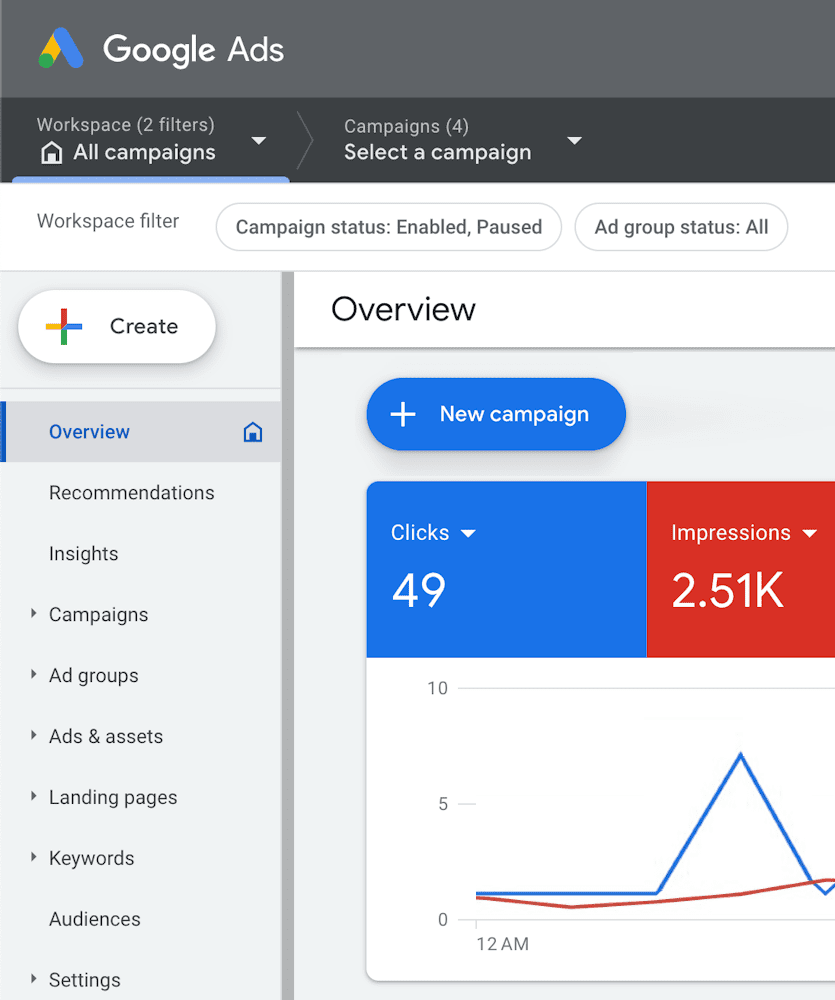Open the Select a campaign dropdown arrow
This screenshot has width=835, height=1000.
(x=574, y=140)
